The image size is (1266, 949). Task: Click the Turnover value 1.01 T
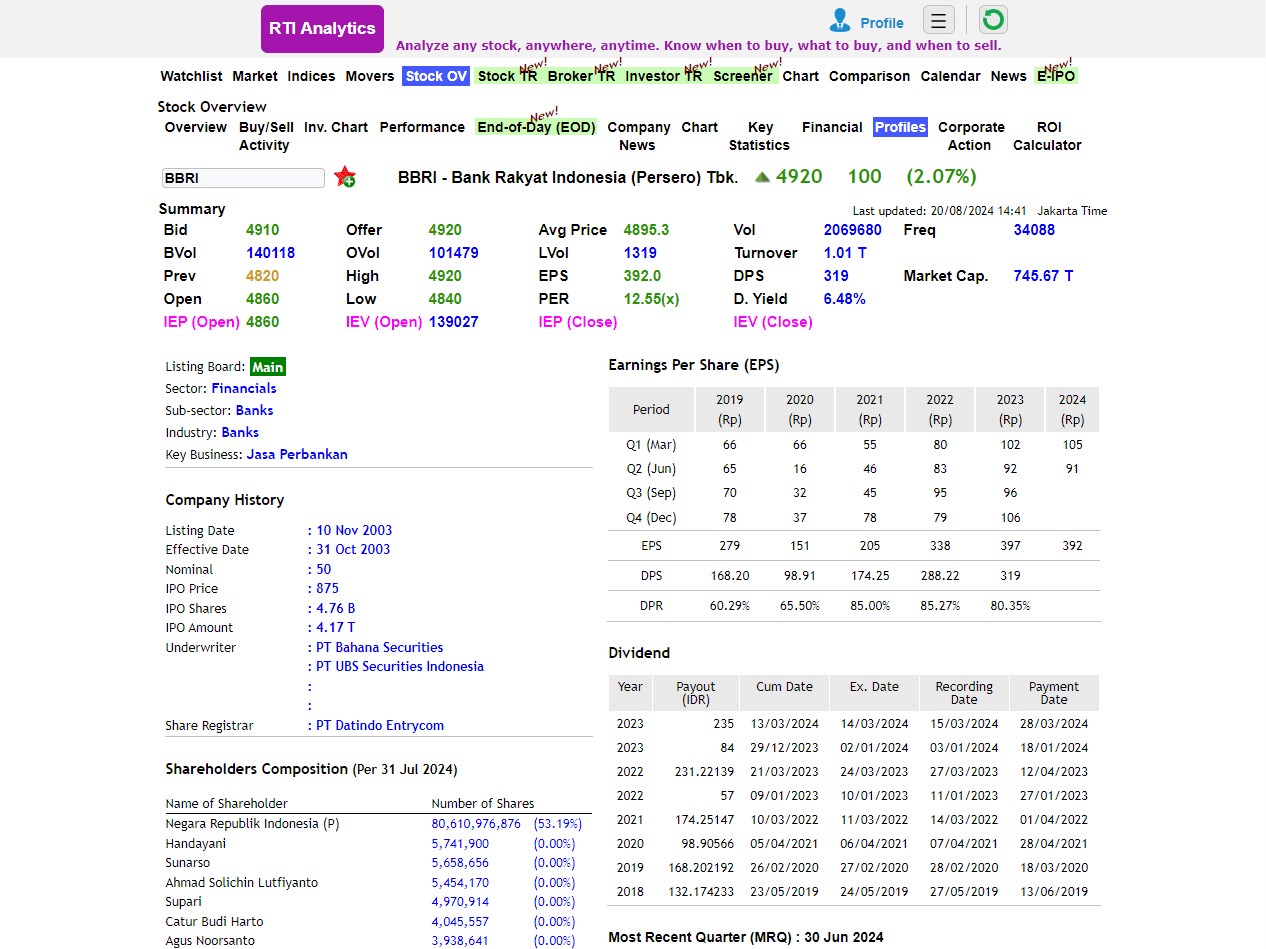tap(845, 253)
